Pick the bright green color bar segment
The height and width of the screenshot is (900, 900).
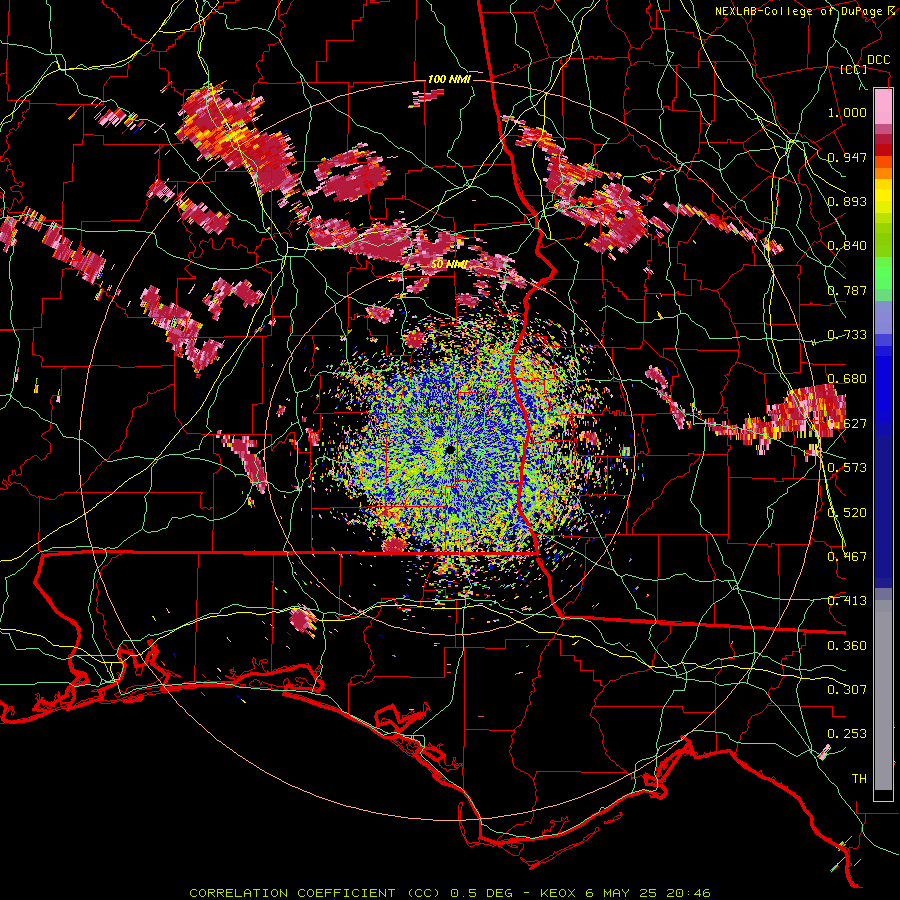pos(883,273)
